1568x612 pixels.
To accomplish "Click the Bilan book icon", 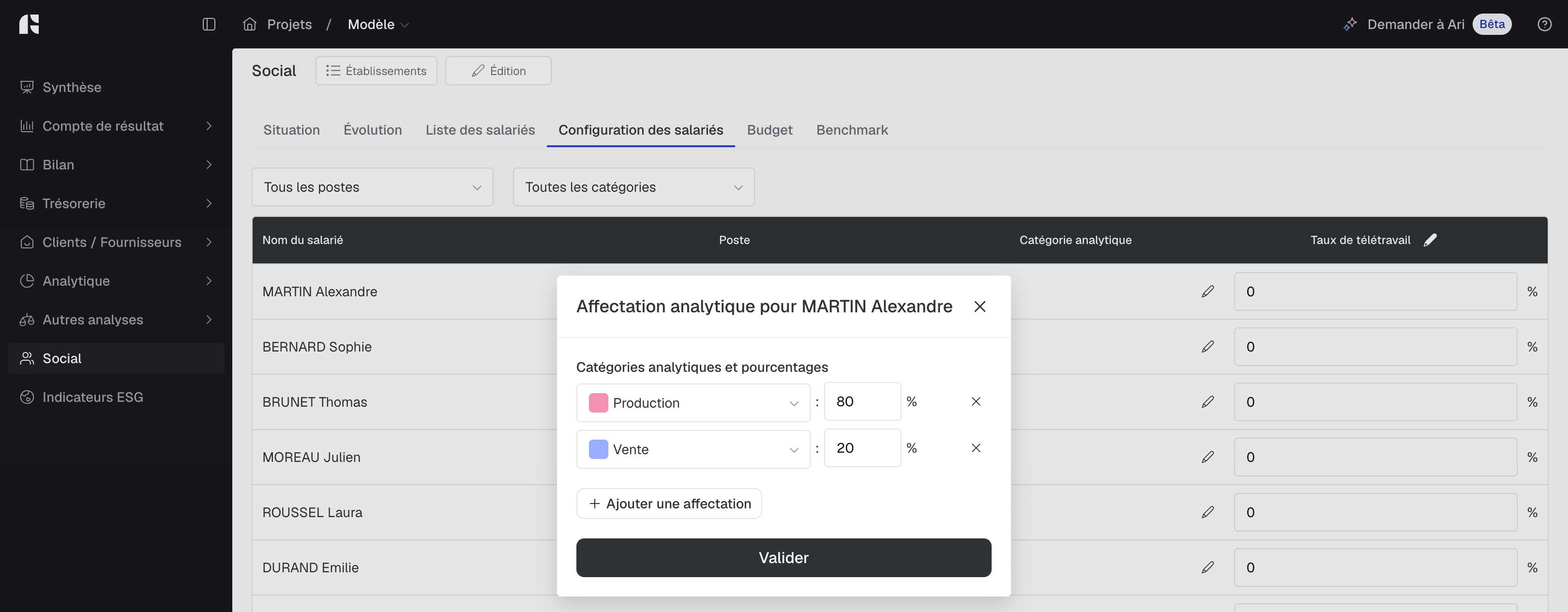I will point(27,165).
